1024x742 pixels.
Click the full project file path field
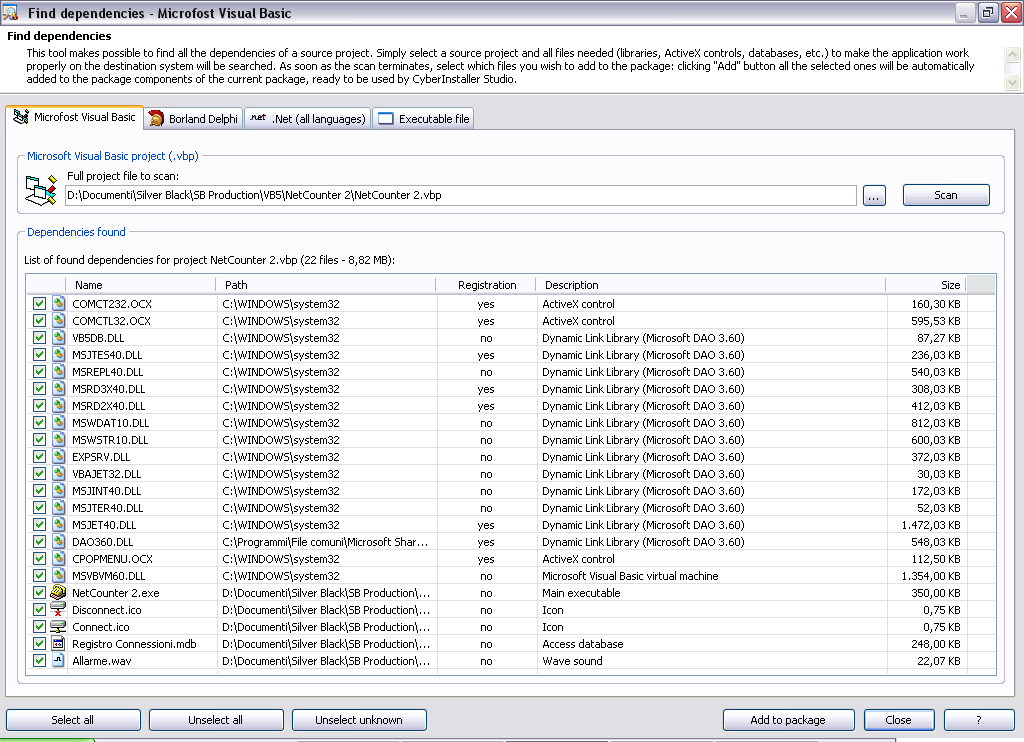point(460,195)
